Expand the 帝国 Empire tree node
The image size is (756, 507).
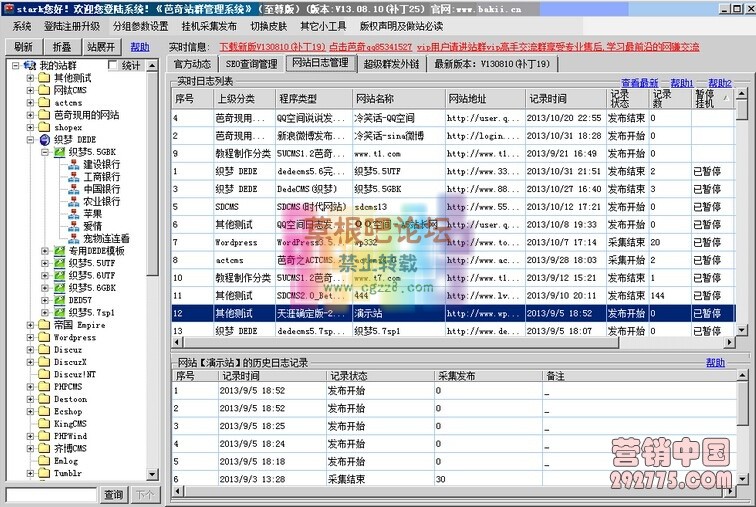[x=30, y=325]
